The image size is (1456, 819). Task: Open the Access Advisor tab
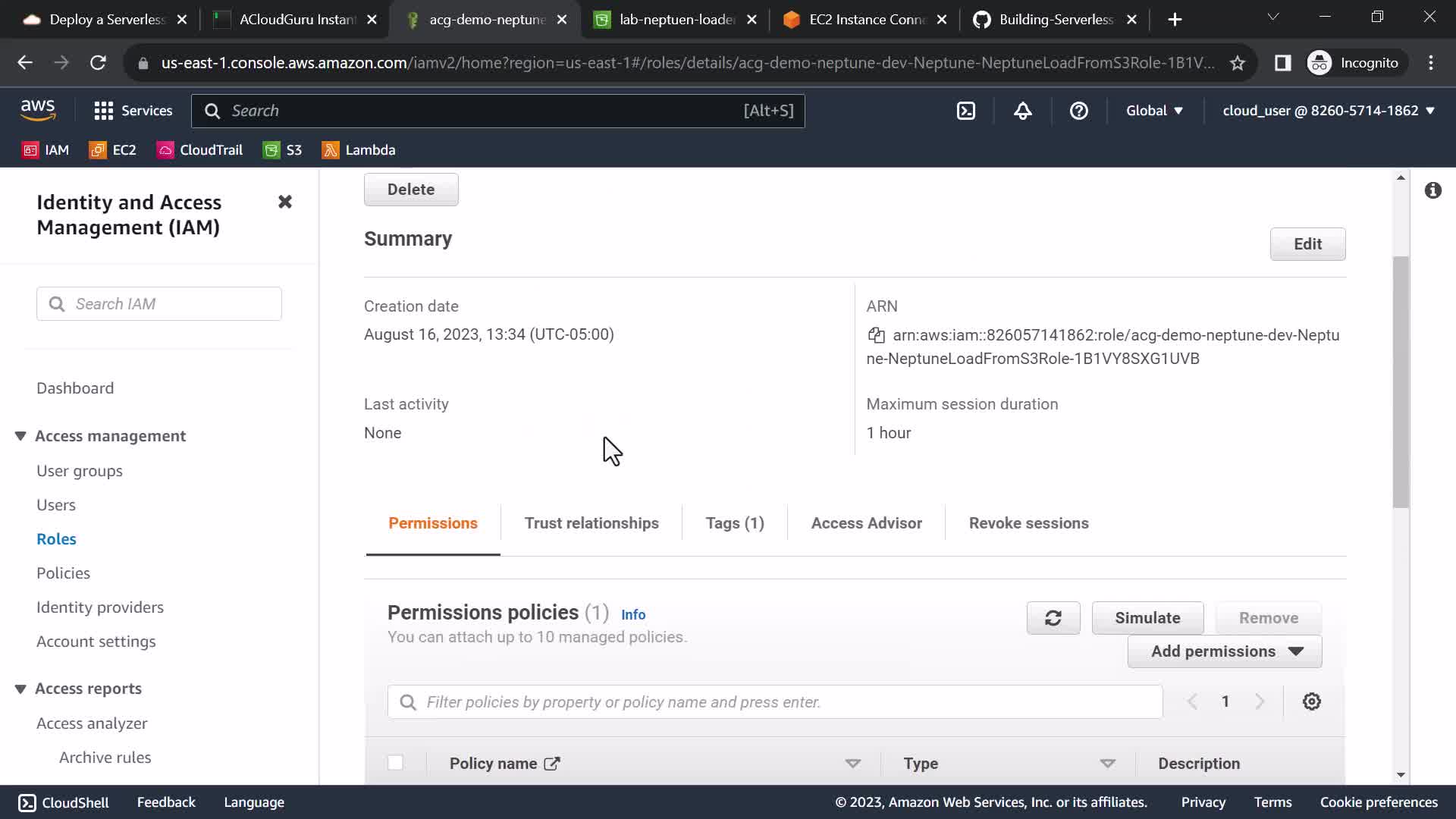pyautogui.click(x=866, y=523)
